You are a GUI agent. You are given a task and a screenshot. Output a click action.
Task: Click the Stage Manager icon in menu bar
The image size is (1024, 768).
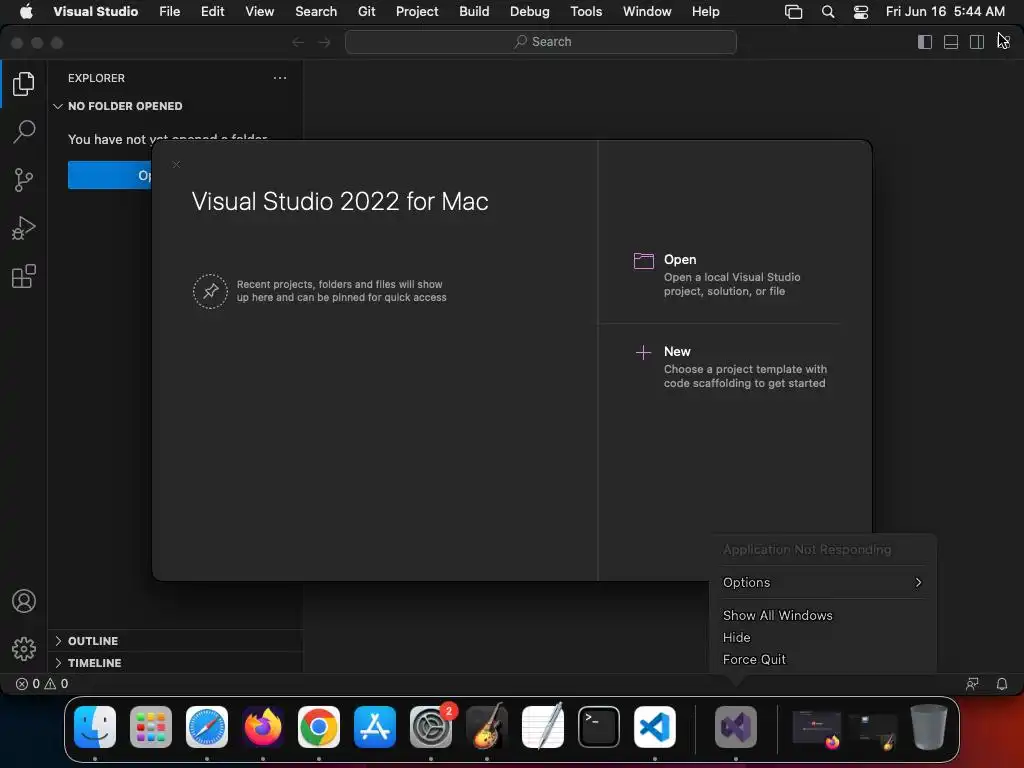793,12
